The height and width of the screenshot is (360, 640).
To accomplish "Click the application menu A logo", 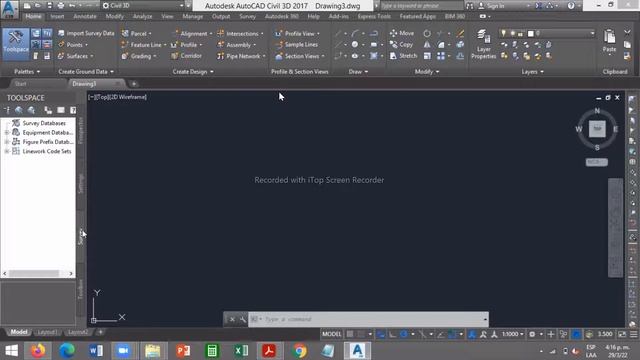I will (9, 10).
